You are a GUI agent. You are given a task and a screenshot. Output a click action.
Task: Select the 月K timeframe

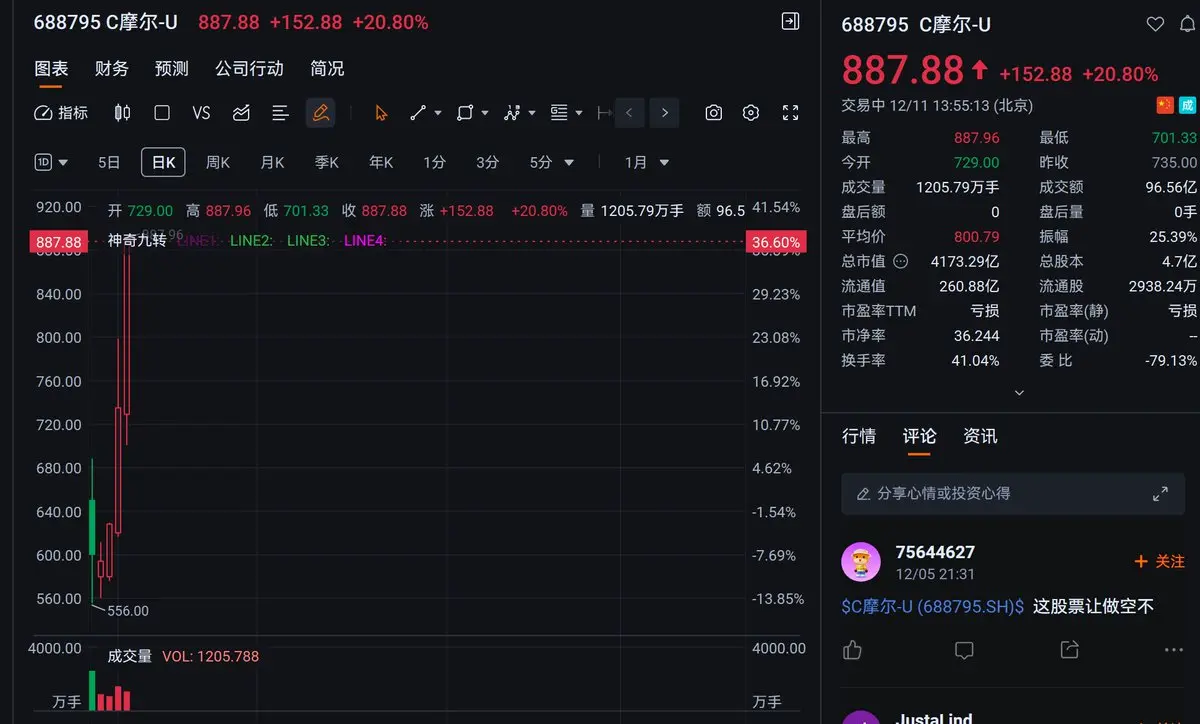pos(272,162)
